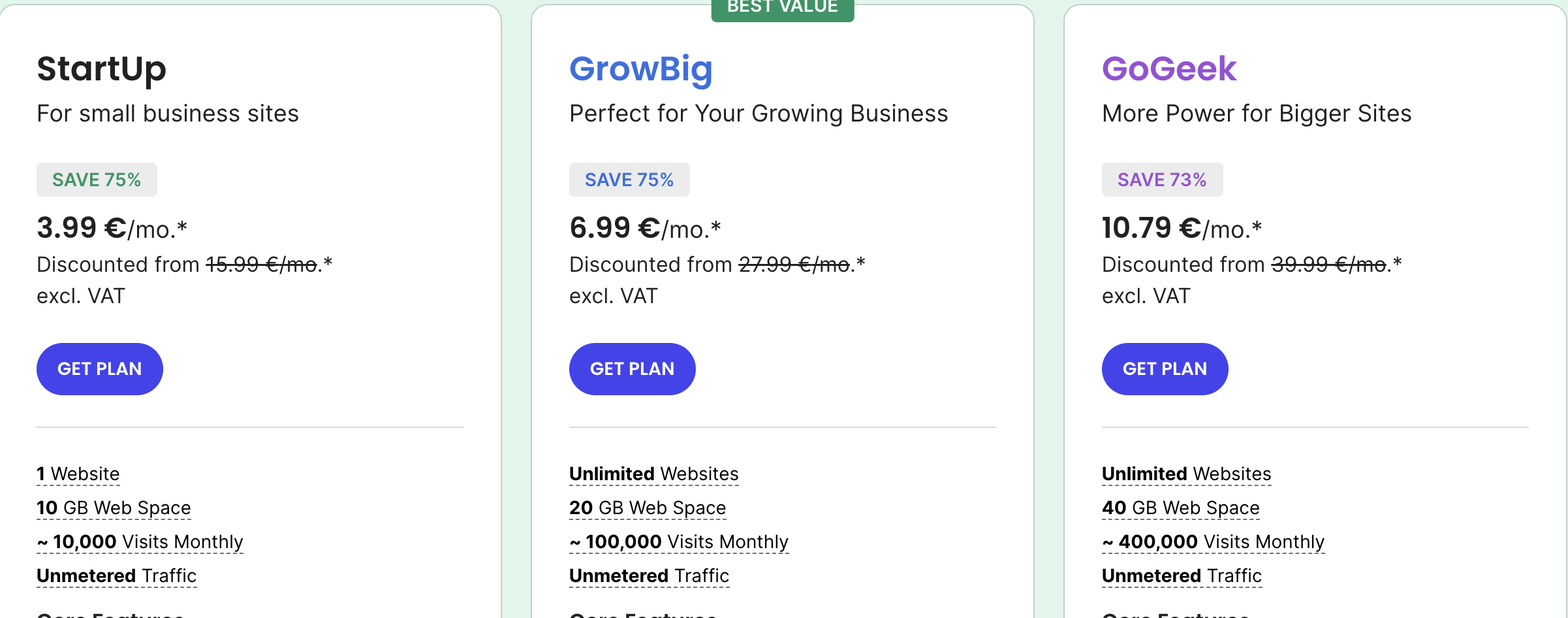This screenshot has width=1568, height=618.
Task: Click the purple 'SAVE 73%' badge
Action: point(1162,180)
